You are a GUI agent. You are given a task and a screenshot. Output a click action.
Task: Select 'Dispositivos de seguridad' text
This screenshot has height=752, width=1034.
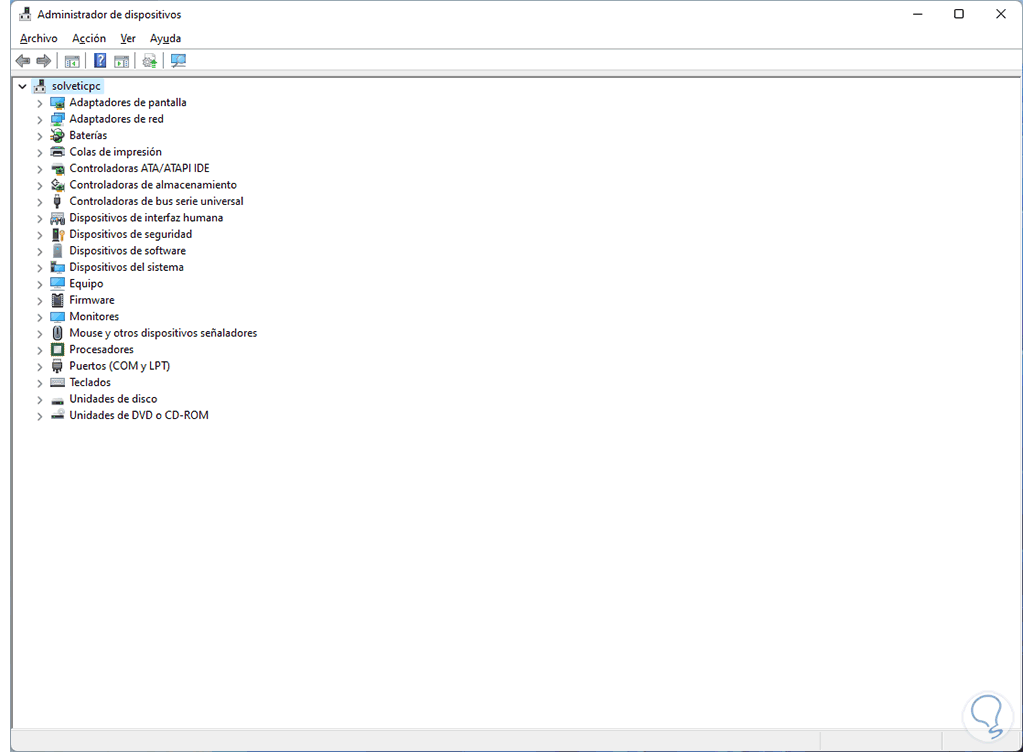point(131,234)
